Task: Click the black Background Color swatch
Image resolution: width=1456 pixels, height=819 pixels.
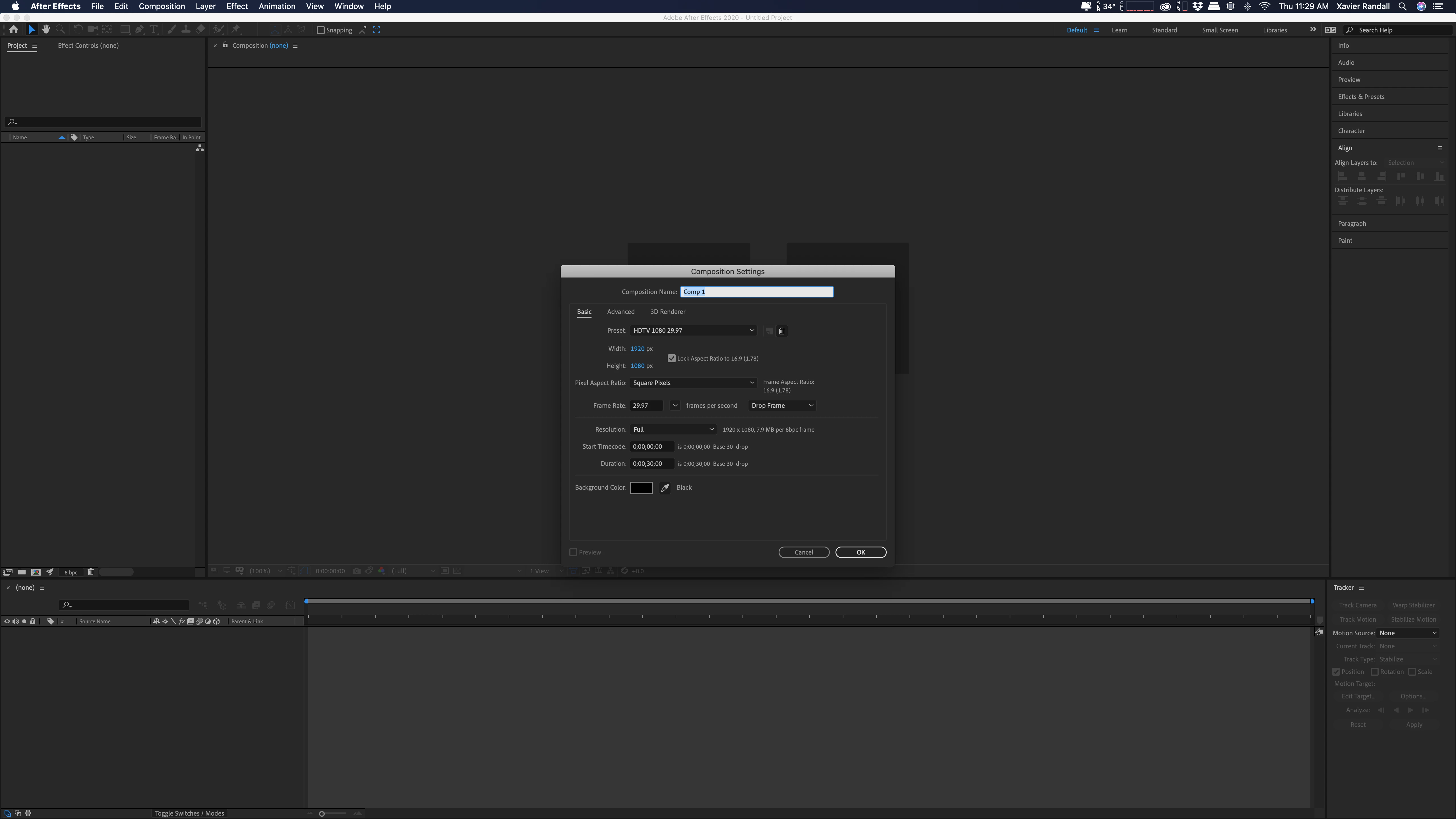Action: click(641, 488)
